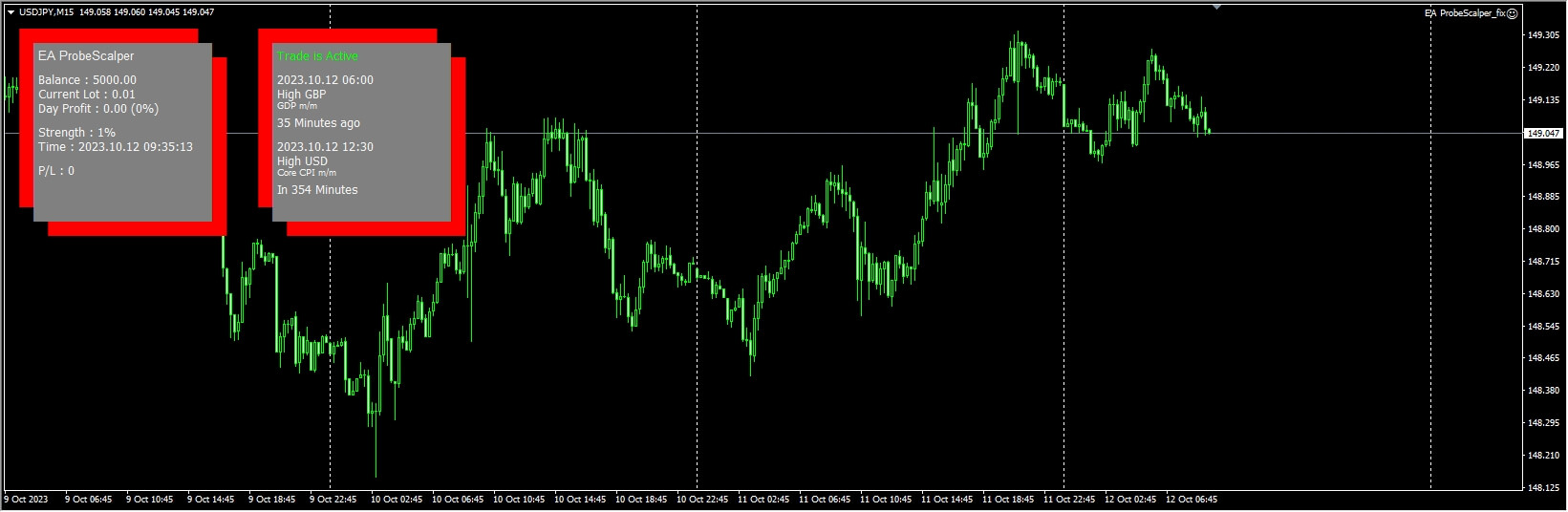Image resolution: width=1568 pixels, height=512 pixels.
Task: Click the 11 Oct 14:45 time axis label
Action: 947,500
